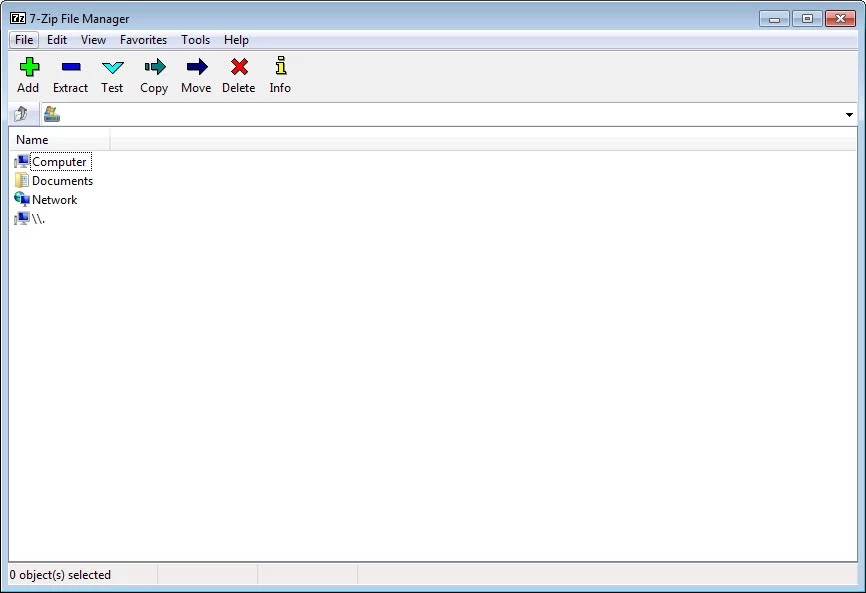Open the File menu
This screenshot has width=866, height=593.
(x=24, y=40)
